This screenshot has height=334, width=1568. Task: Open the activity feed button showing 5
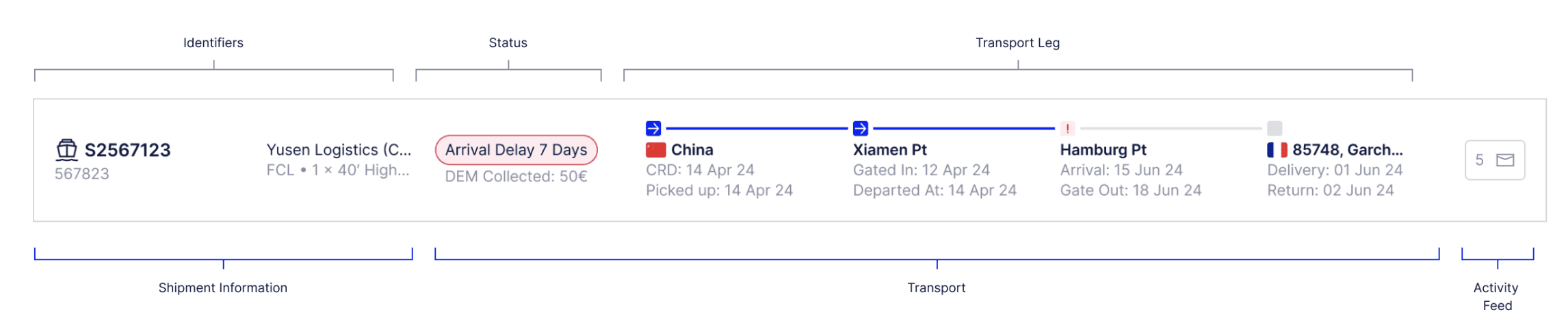coord(1494,160)
